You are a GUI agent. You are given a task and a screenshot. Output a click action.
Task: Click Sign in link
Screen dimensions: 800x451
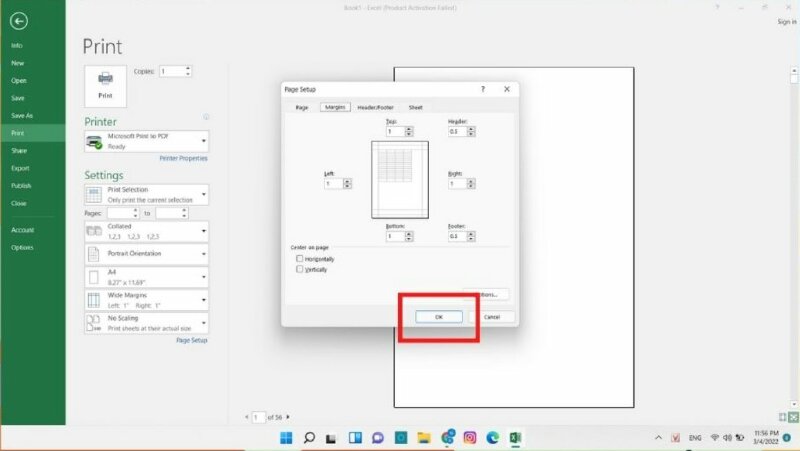[787, 21]
